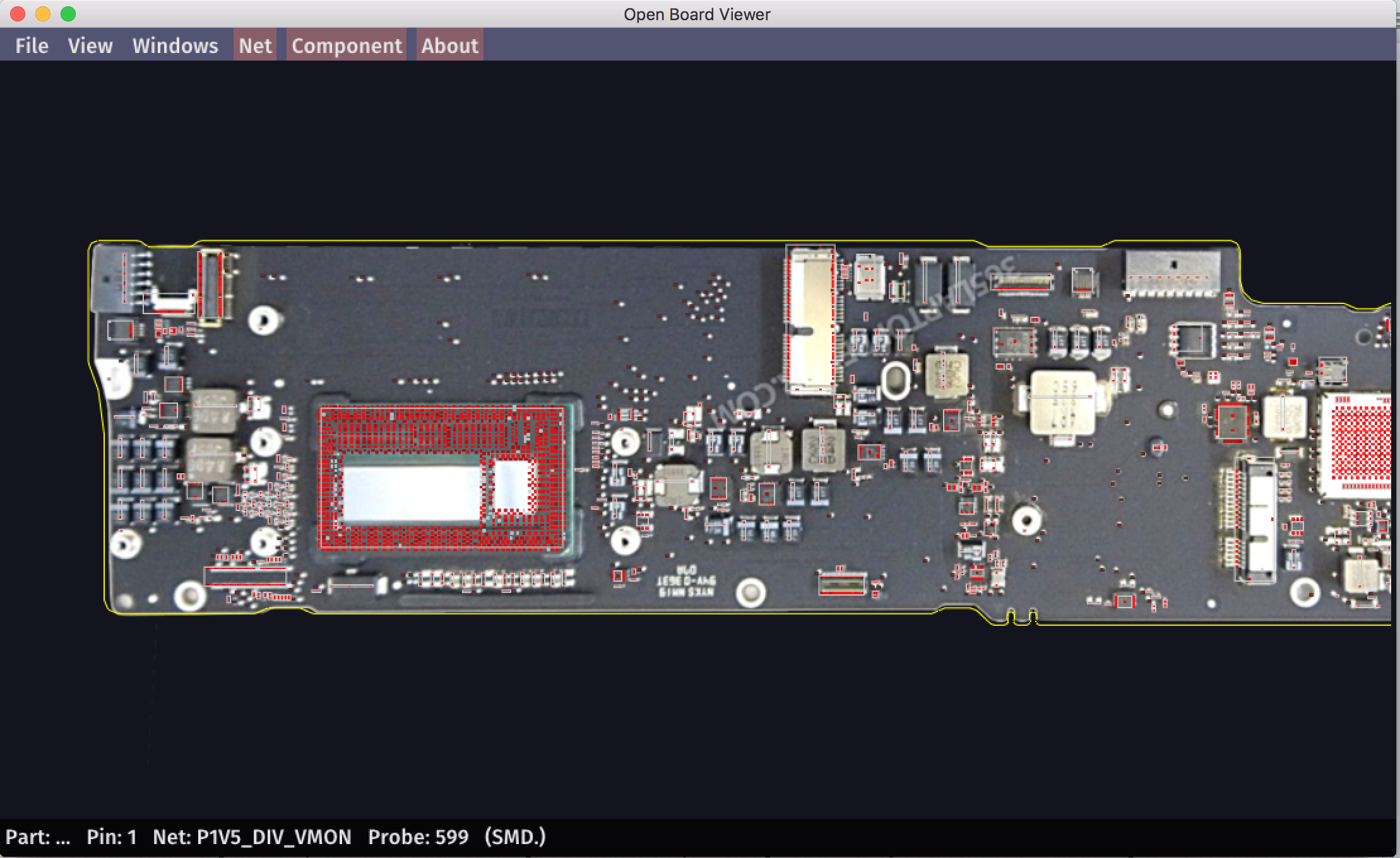Open the Net menu

tap(255, 45)
